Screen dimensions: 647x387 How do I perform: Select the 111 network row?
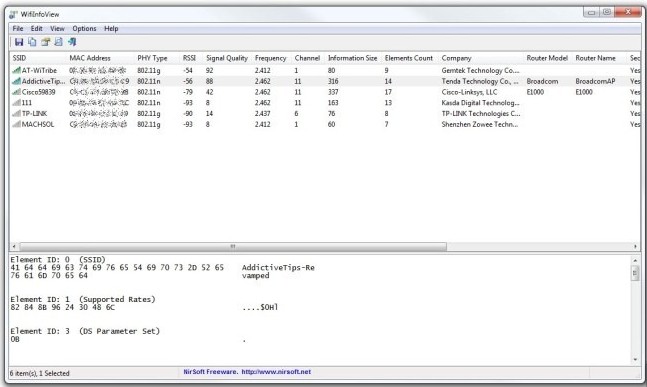(325, 103)
